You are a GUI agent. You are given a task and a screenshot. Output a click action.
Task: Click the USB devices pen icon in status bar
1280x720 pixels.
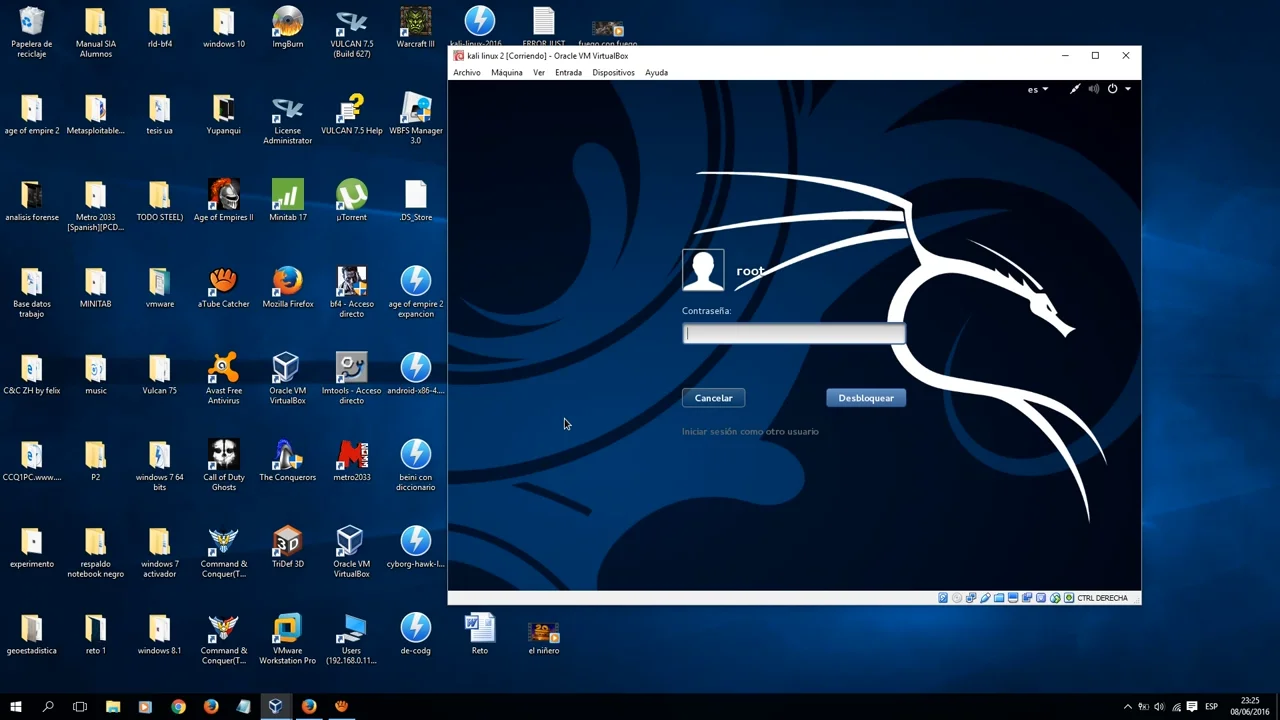pyautogui.click(x=985, y=598)
